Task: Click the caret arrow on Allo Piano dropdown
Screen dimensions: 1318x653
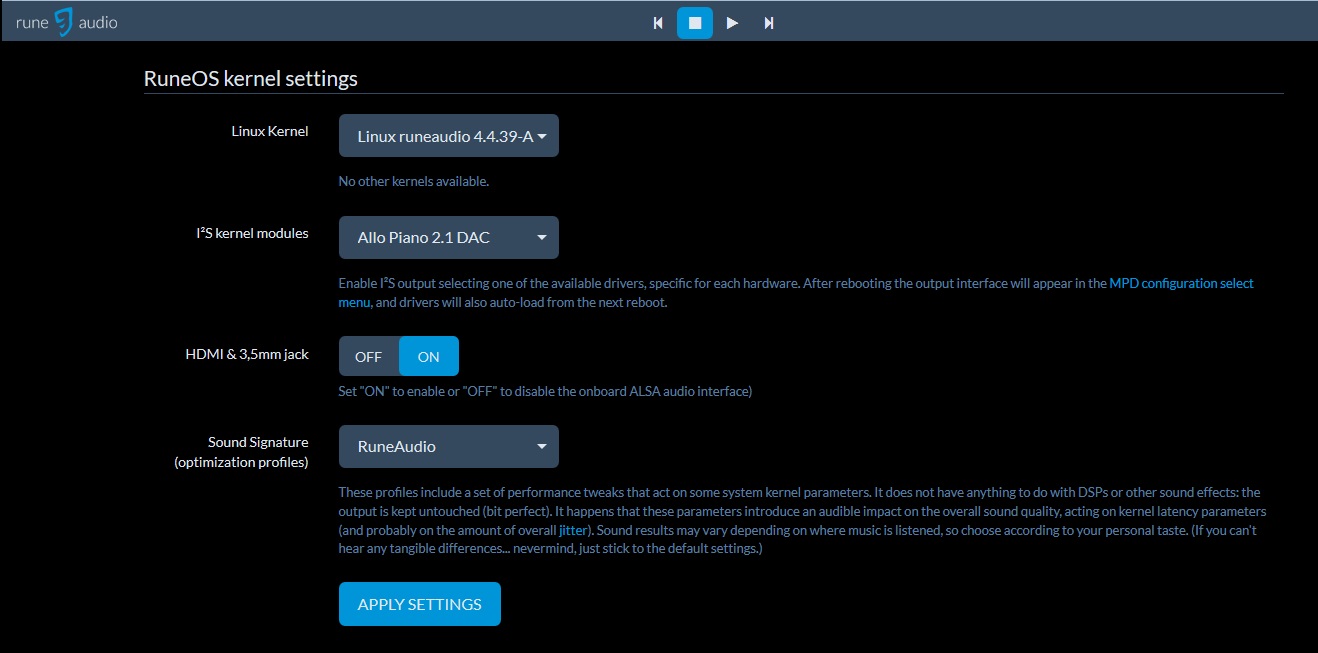Action: click(541, 238)
